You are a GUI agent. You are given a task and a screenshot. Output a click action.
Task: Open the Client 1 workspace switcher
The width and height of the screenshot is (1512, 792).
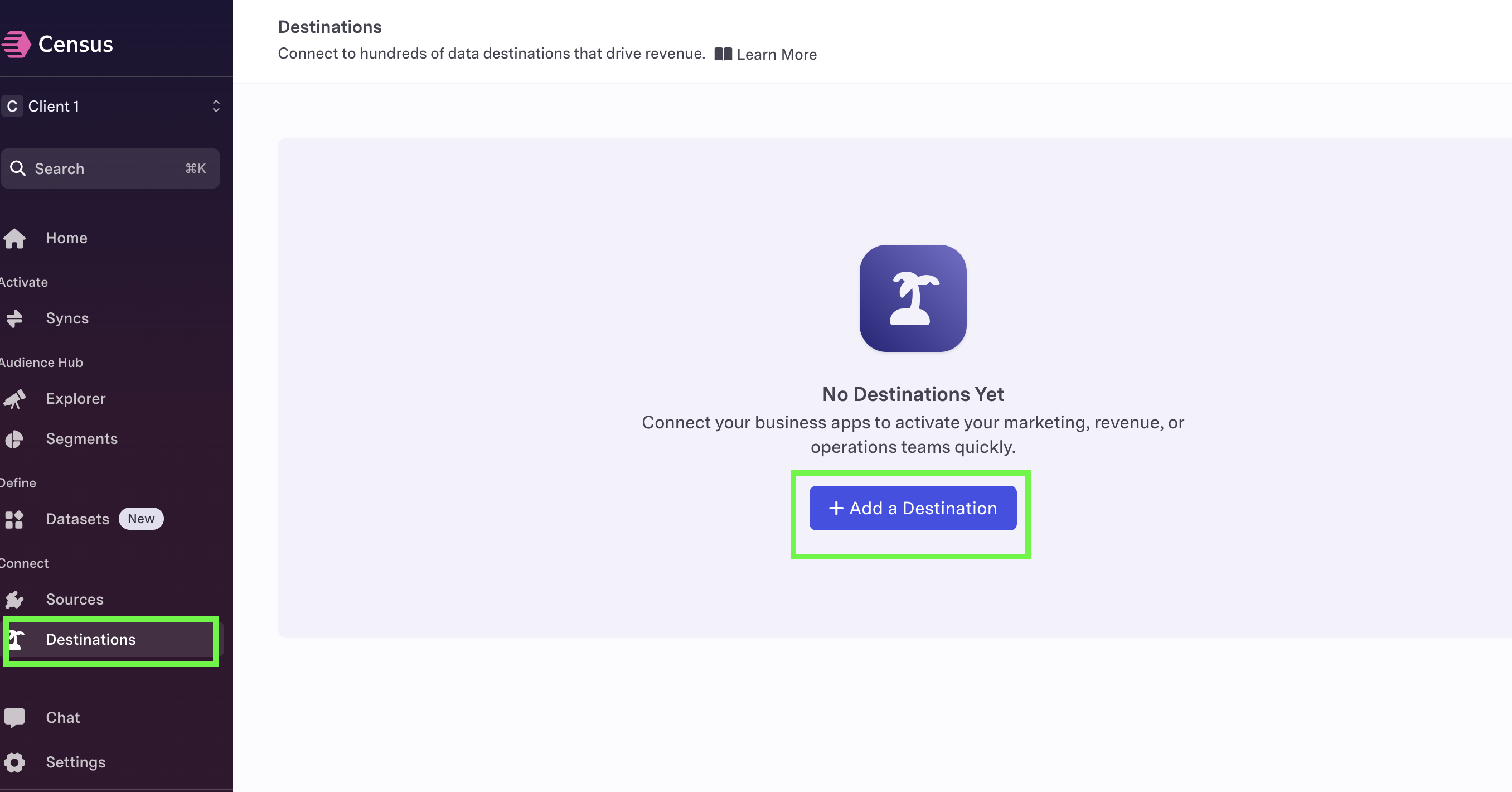click(110, 107)
